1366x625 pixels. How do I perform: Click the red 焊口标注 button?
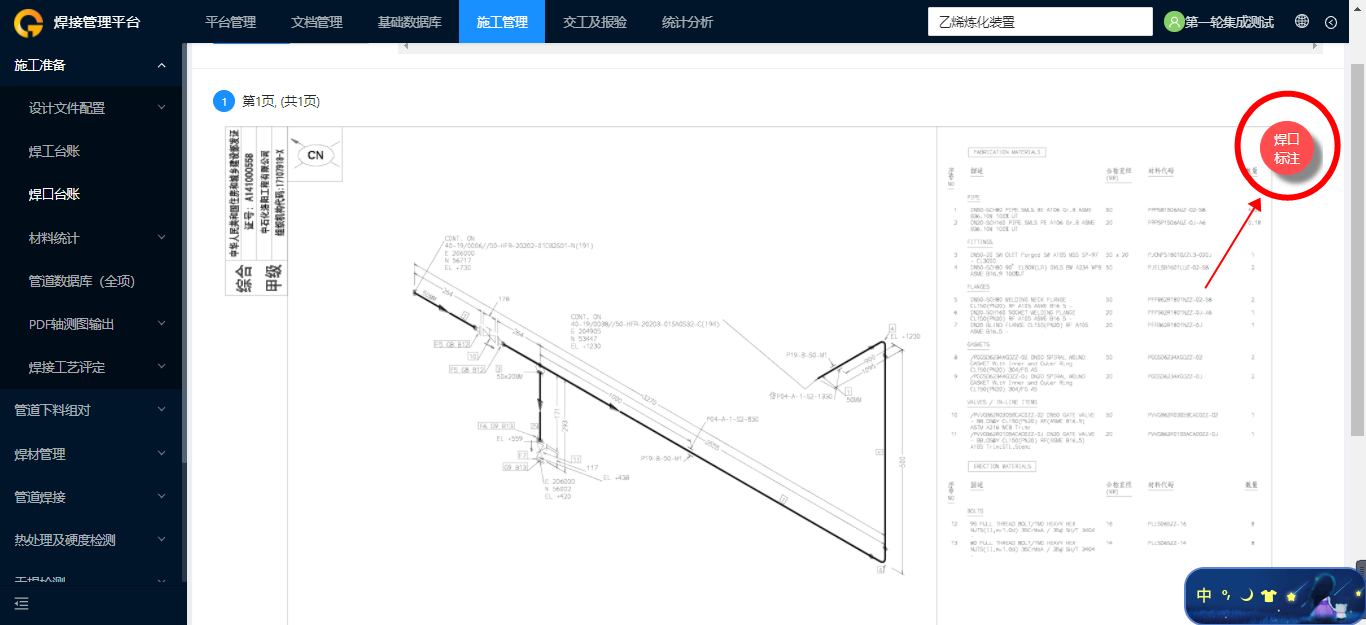pyautogui.click(x=1287, y=149)
